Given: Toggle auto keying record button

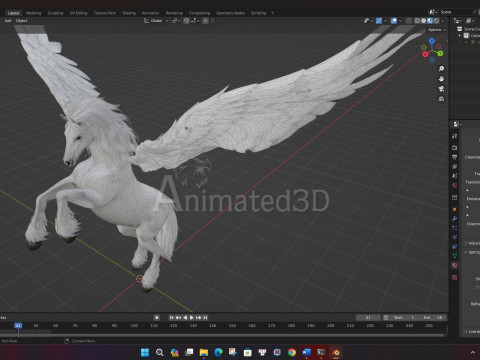Looking at the screenshot, I should pos(157,317).
